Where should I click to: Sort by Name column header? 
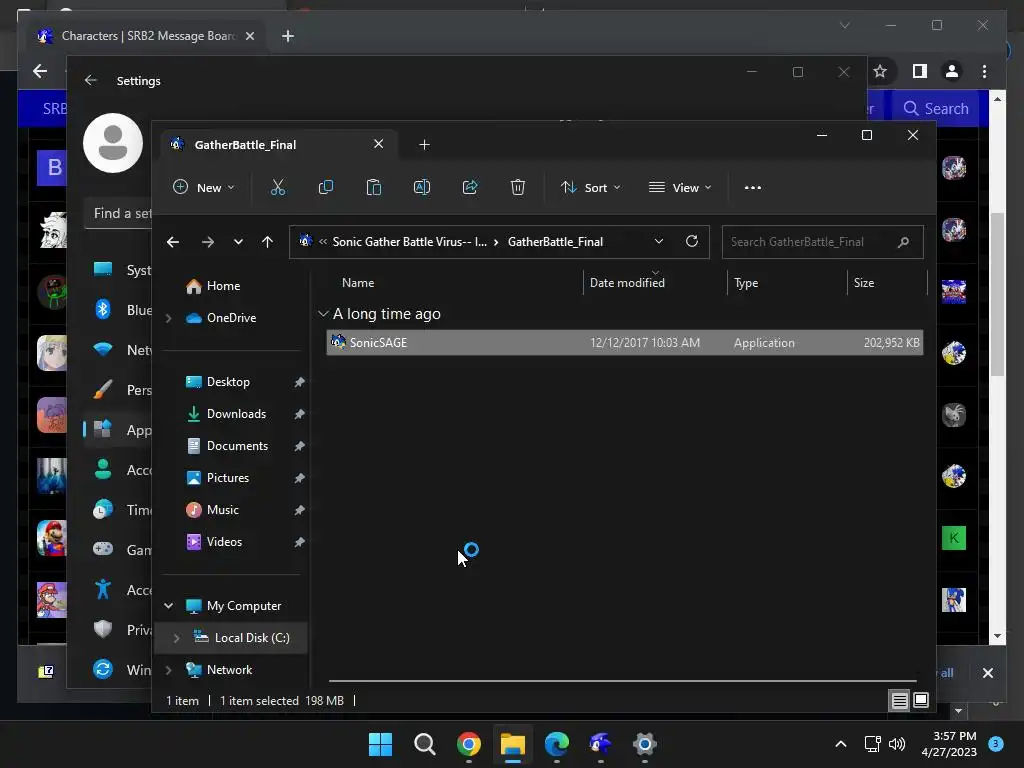point(358,283)
